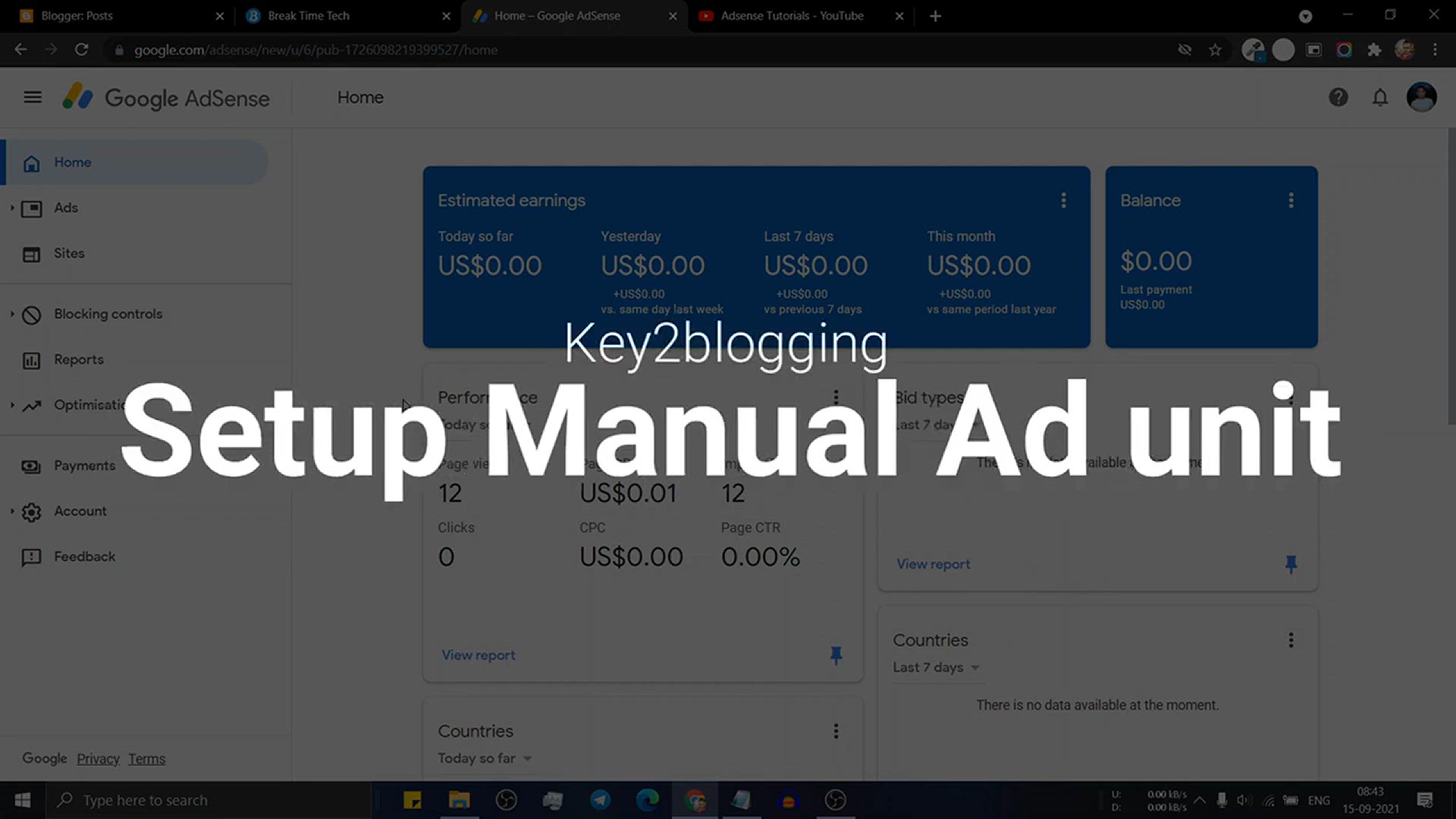Open lower-left Countries card options menu
The image size is (1456, 819).
click(x=836, y=731)
